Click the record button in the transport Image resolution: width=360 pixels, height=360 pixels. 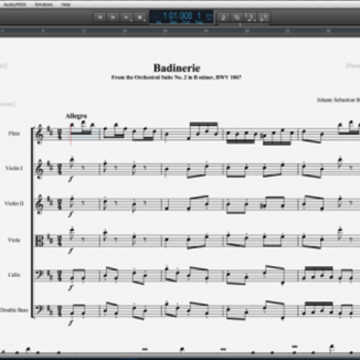pyautogui.click(x=140, y=17)
